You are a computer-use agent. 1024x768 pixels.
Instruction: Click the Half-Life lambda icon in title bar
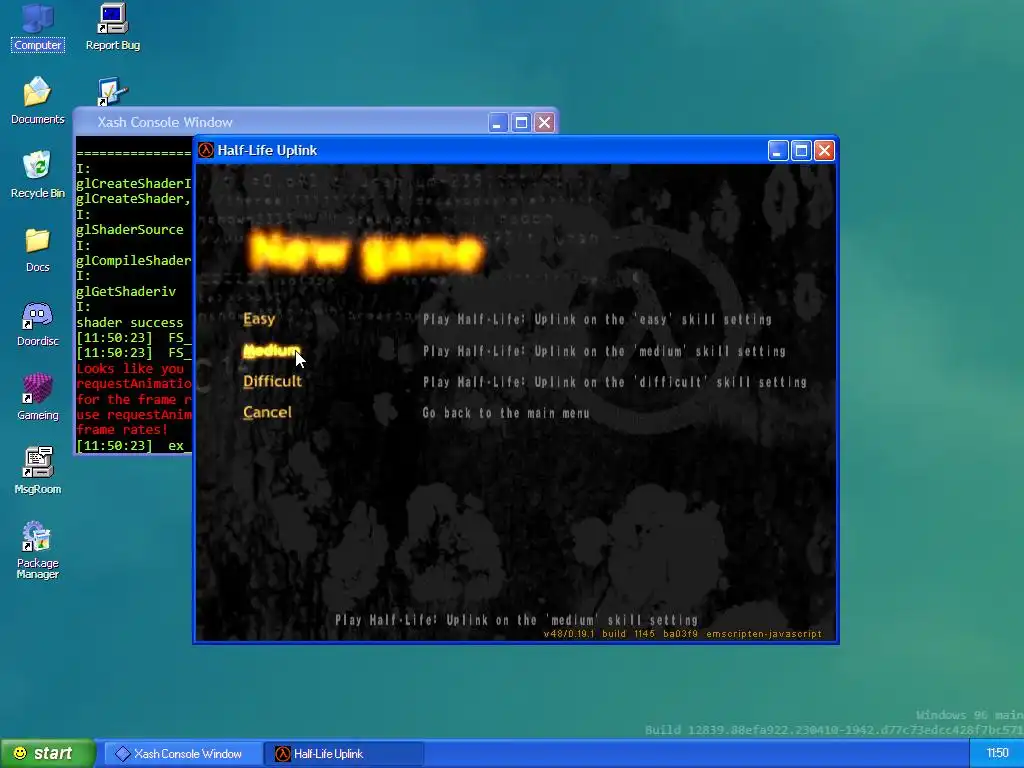[x=206, y=150]
